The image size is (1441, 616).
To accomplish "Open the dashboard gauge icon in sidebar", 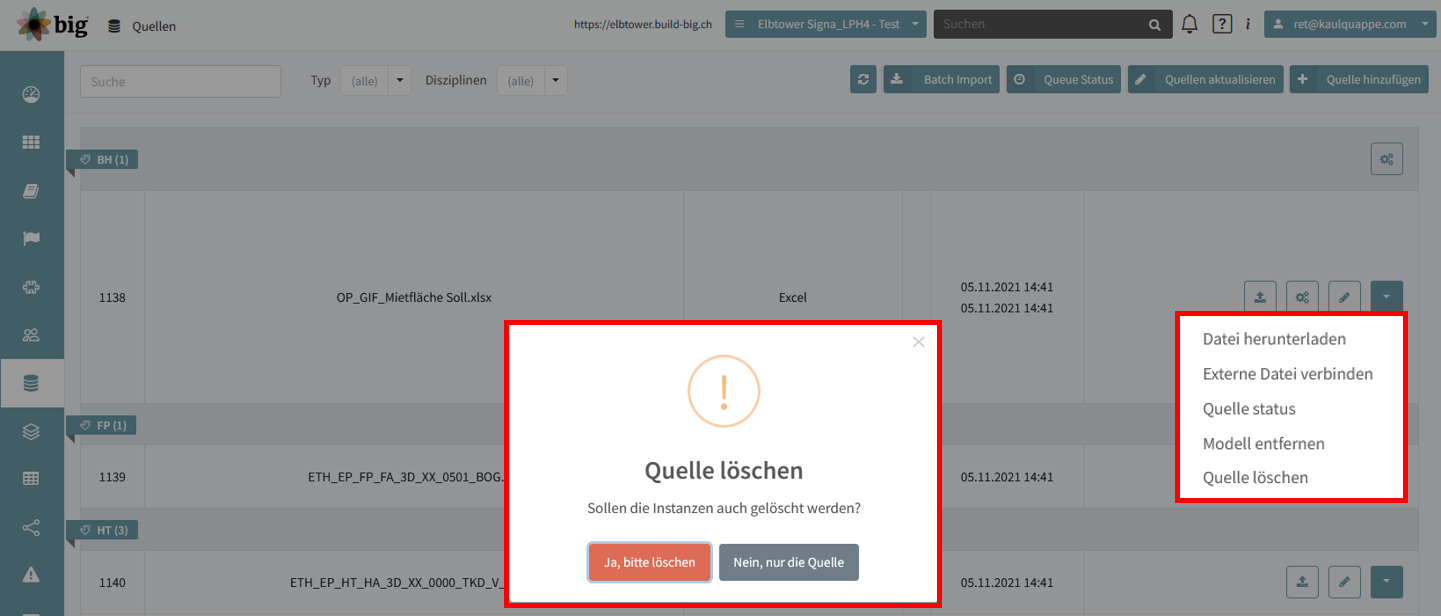I will pos(31,94).
